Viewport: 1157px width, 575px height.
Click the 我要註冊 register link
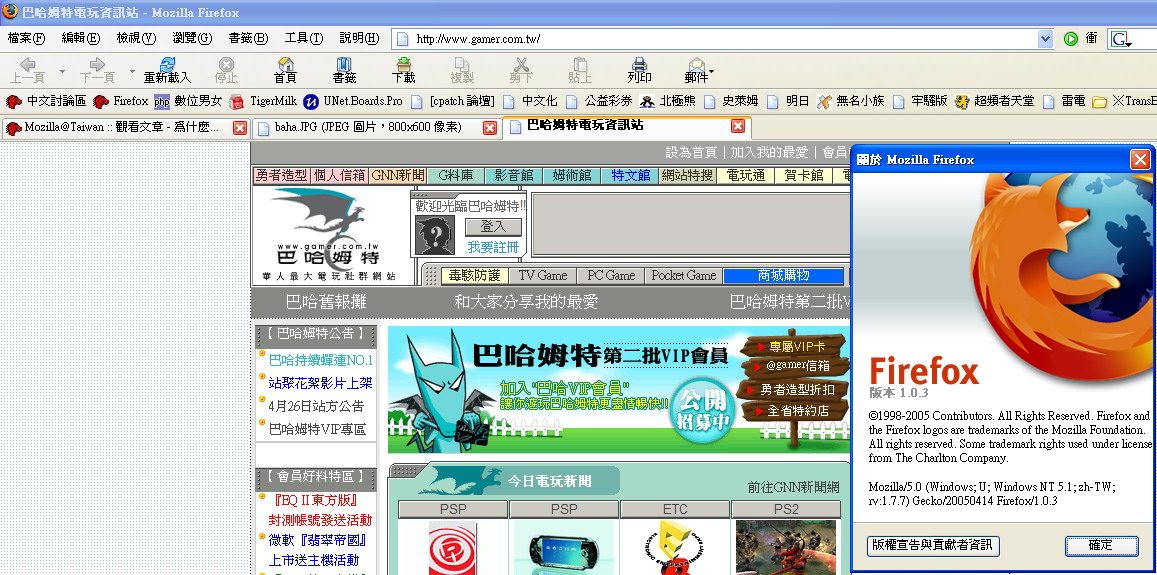(x=493, y=247)
